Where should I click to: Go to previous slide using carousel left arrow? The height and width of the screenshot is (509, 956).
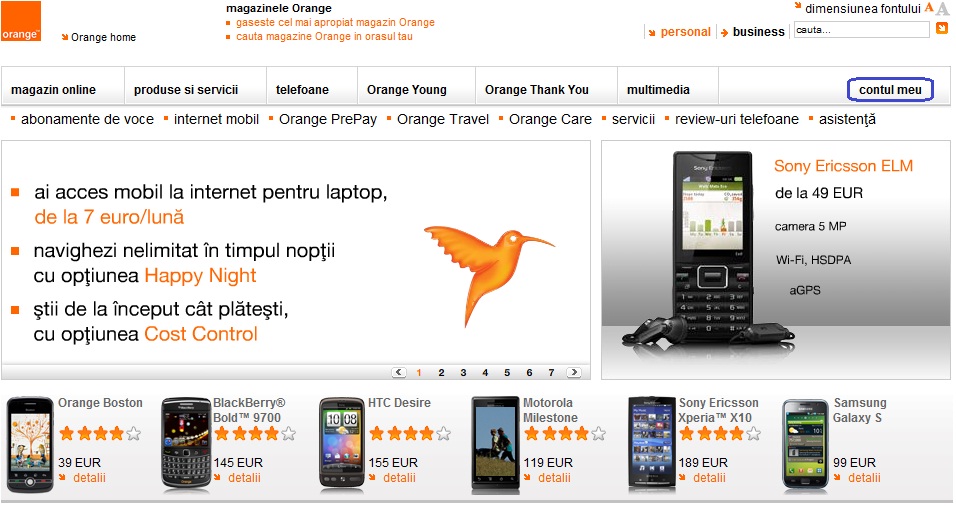point(399,372)
